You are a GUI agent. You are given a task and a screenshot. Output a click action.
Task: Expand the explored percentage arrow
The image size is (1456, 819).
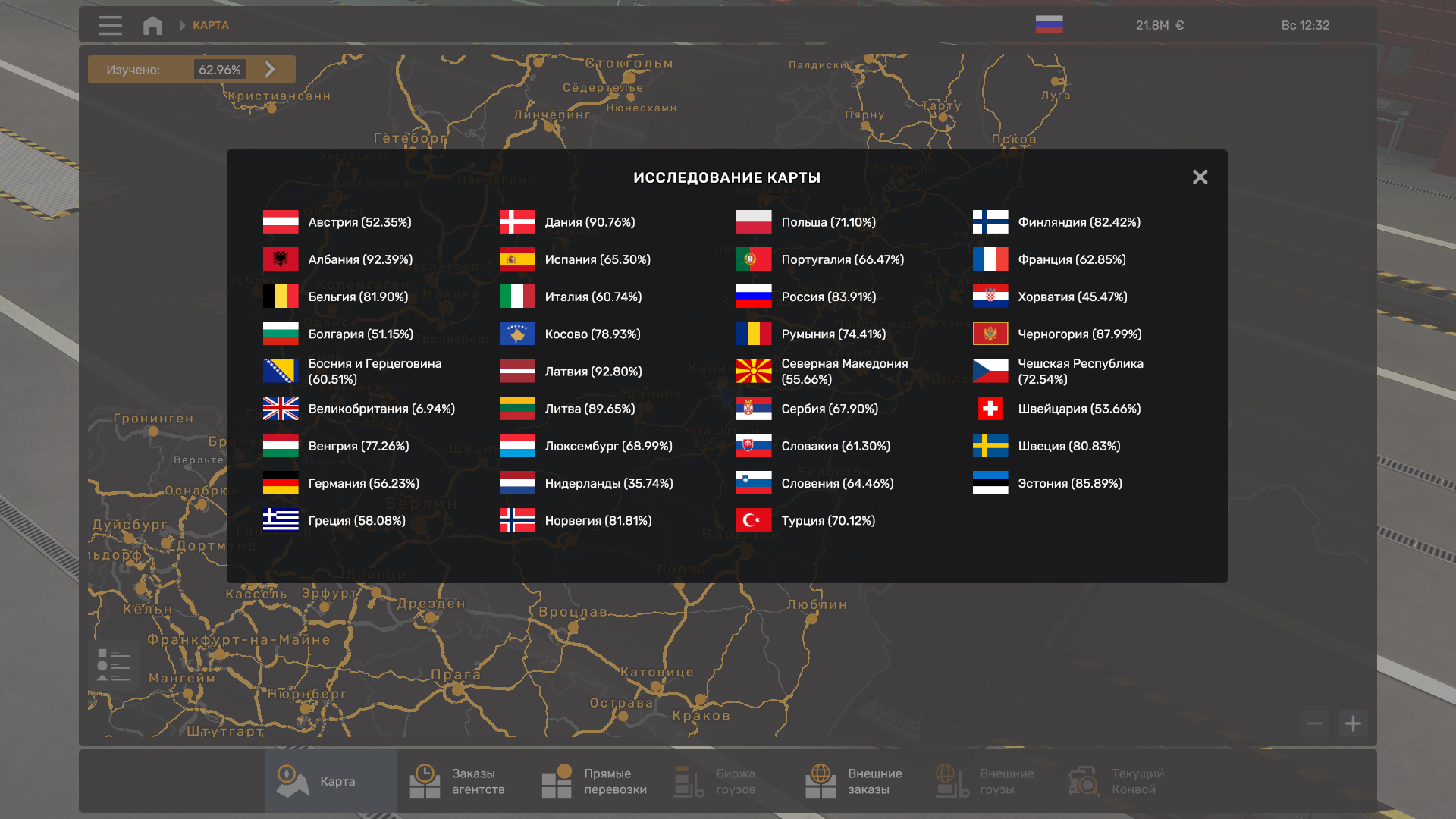(270, 69)
